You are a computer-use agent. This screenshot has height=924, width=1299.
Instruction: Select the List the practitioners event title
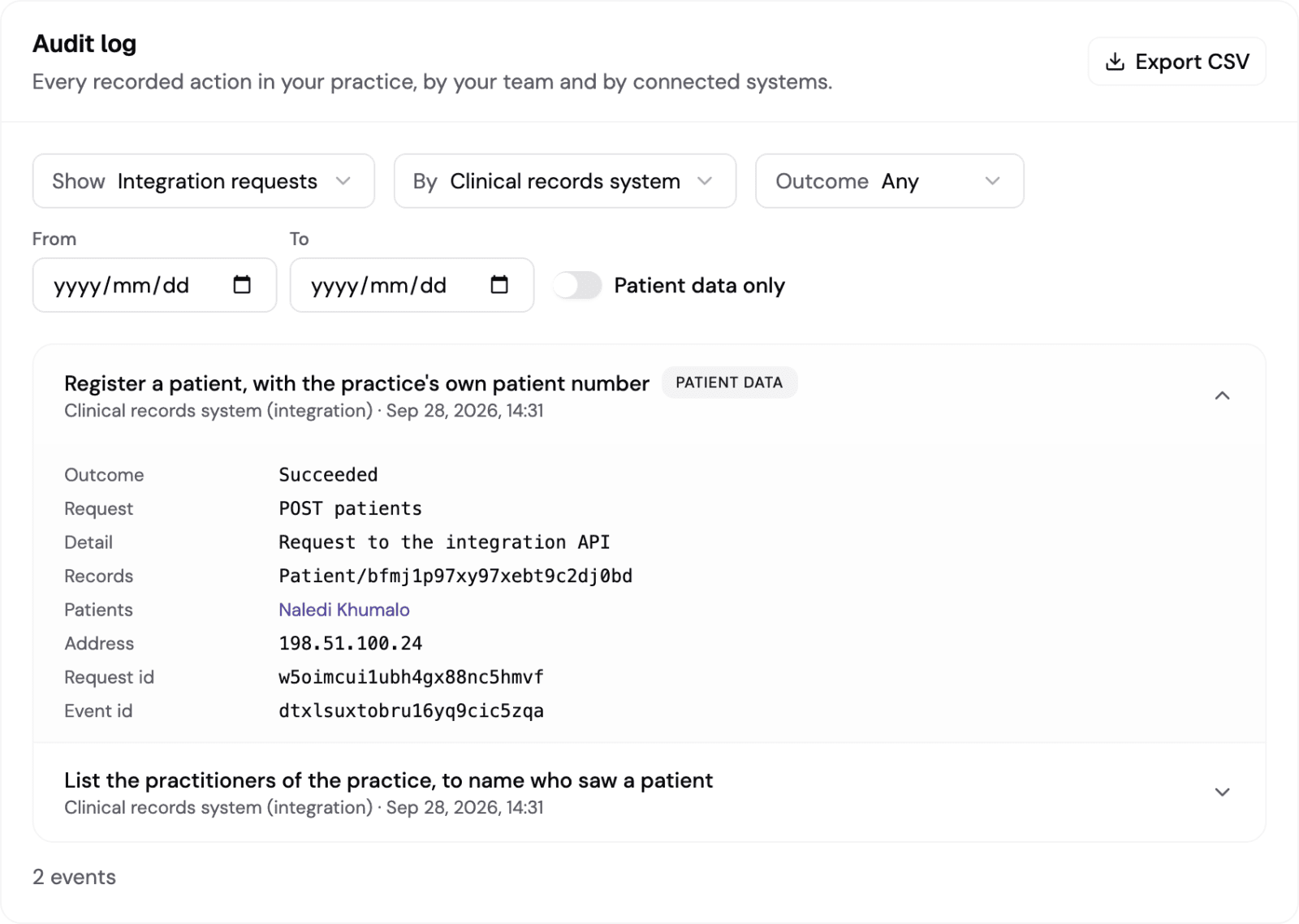pos(388,780)
